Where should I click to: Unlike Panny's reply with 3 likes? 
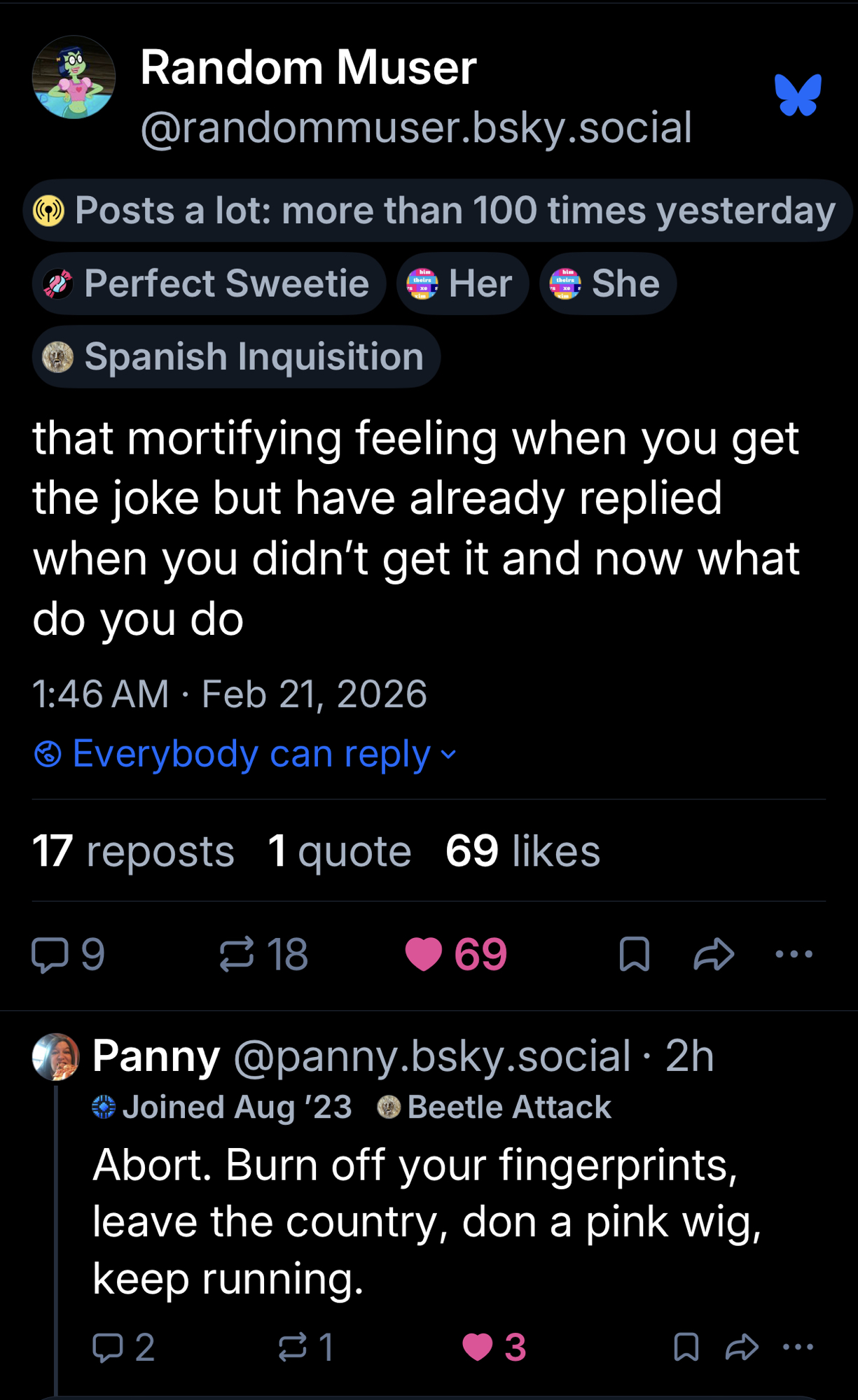point(478,1347)
